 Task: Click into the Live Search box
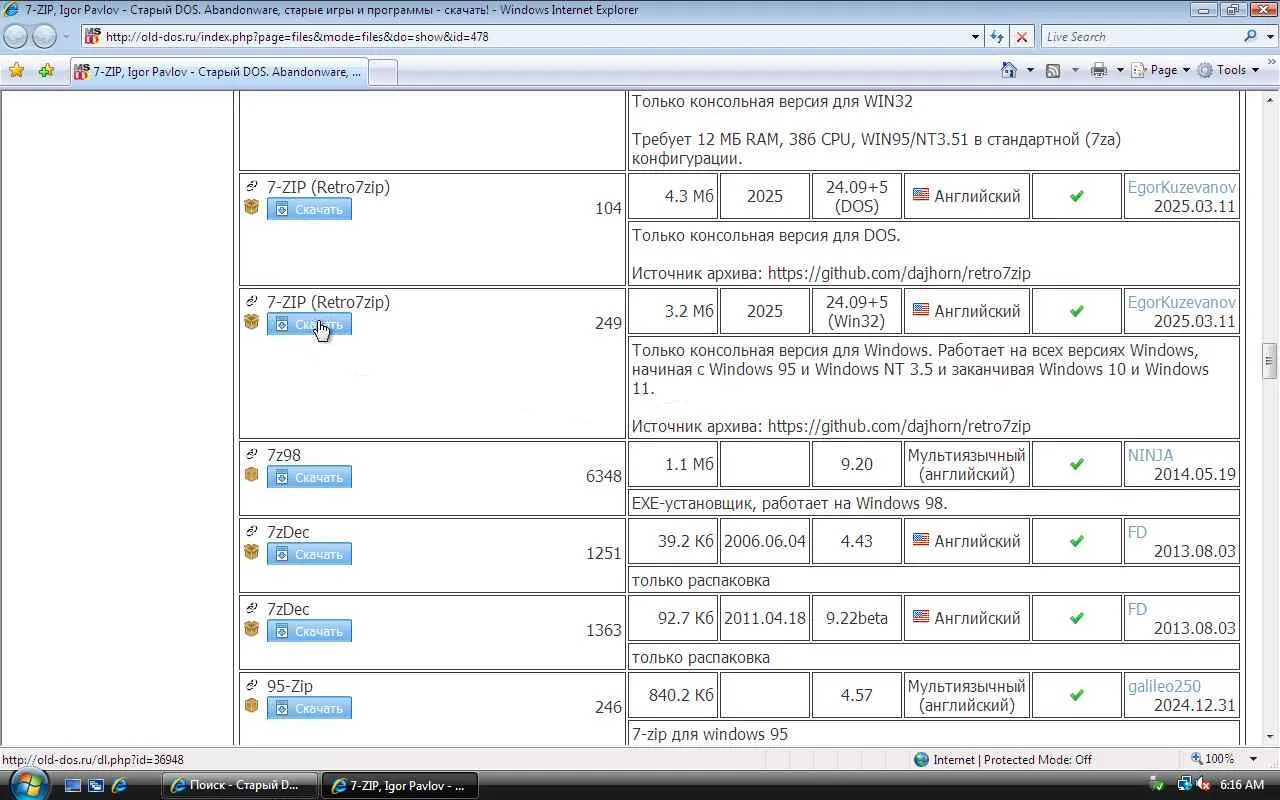(x=1140, y=37)
